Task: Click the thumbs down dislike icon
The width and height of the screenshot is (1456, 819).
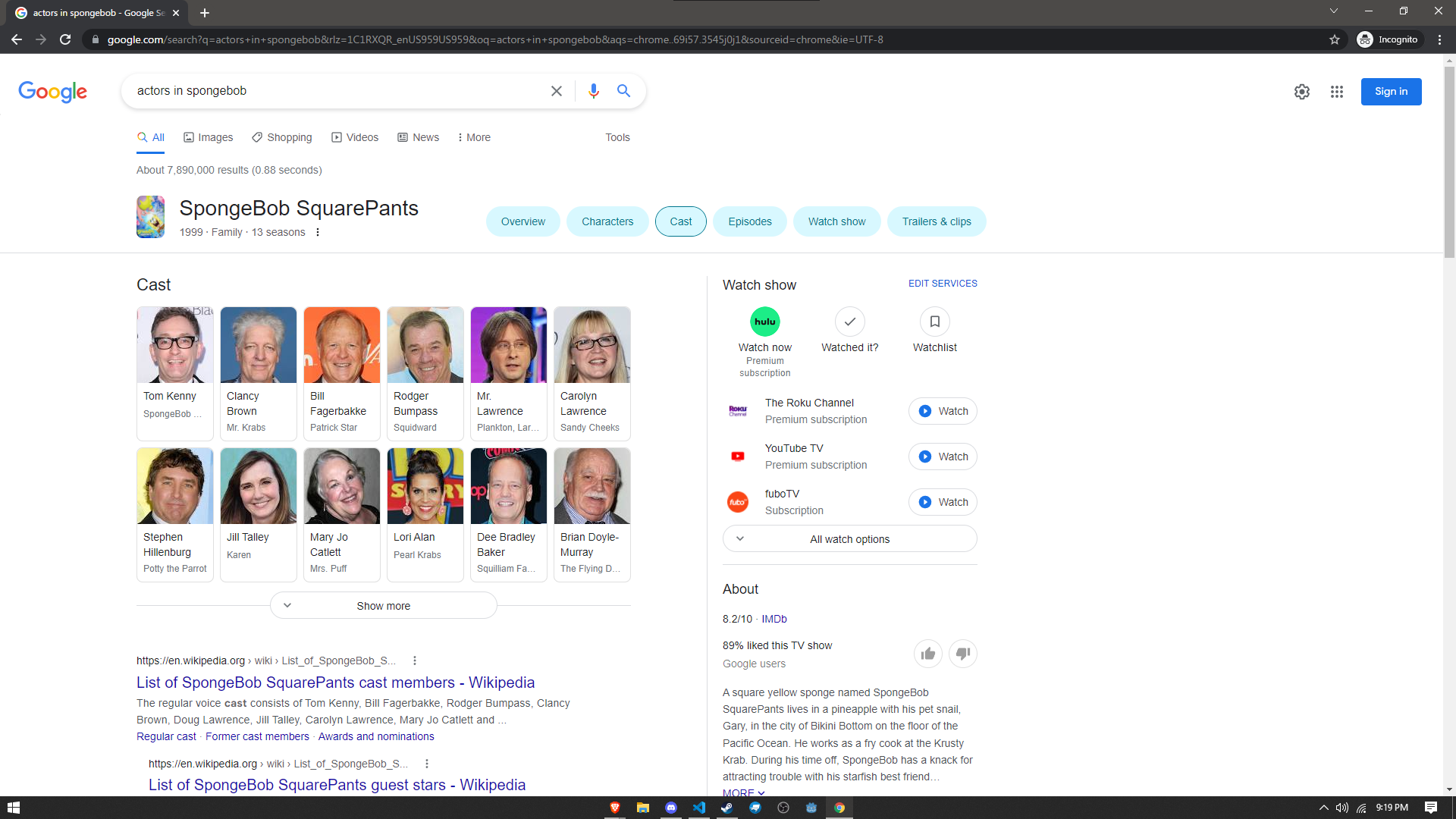Action: pos(962,654)
